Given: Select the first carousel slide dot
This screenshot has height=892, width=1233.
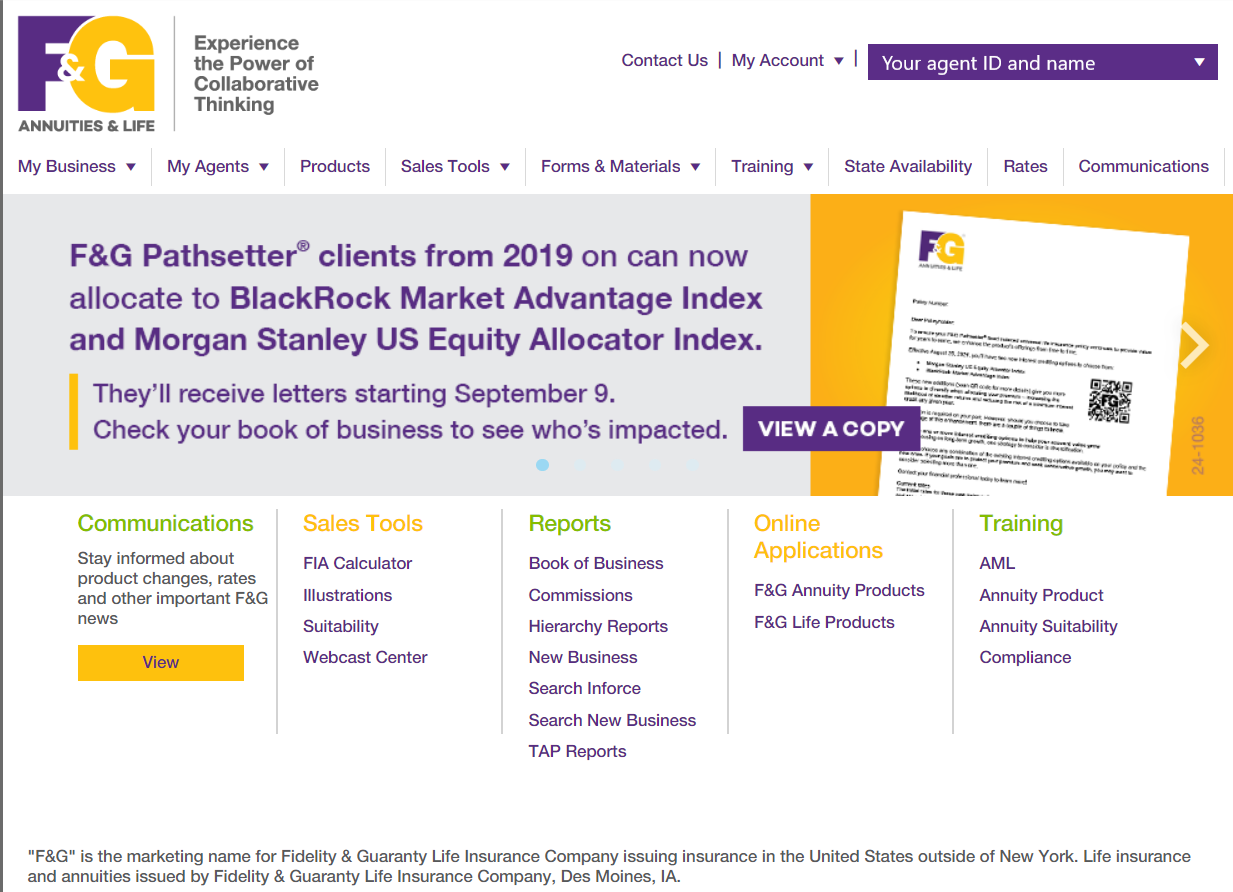Looking at the screenshot, I should click(x=543, y=464).
